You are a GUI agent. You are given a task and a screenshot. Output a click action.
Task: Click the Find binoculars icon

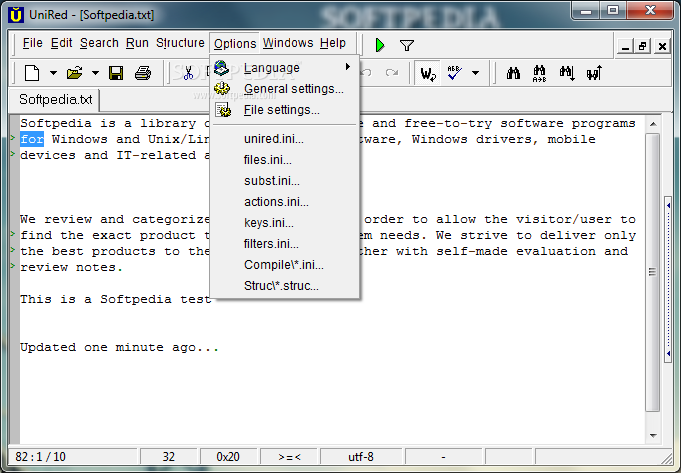tap(513, 73)
